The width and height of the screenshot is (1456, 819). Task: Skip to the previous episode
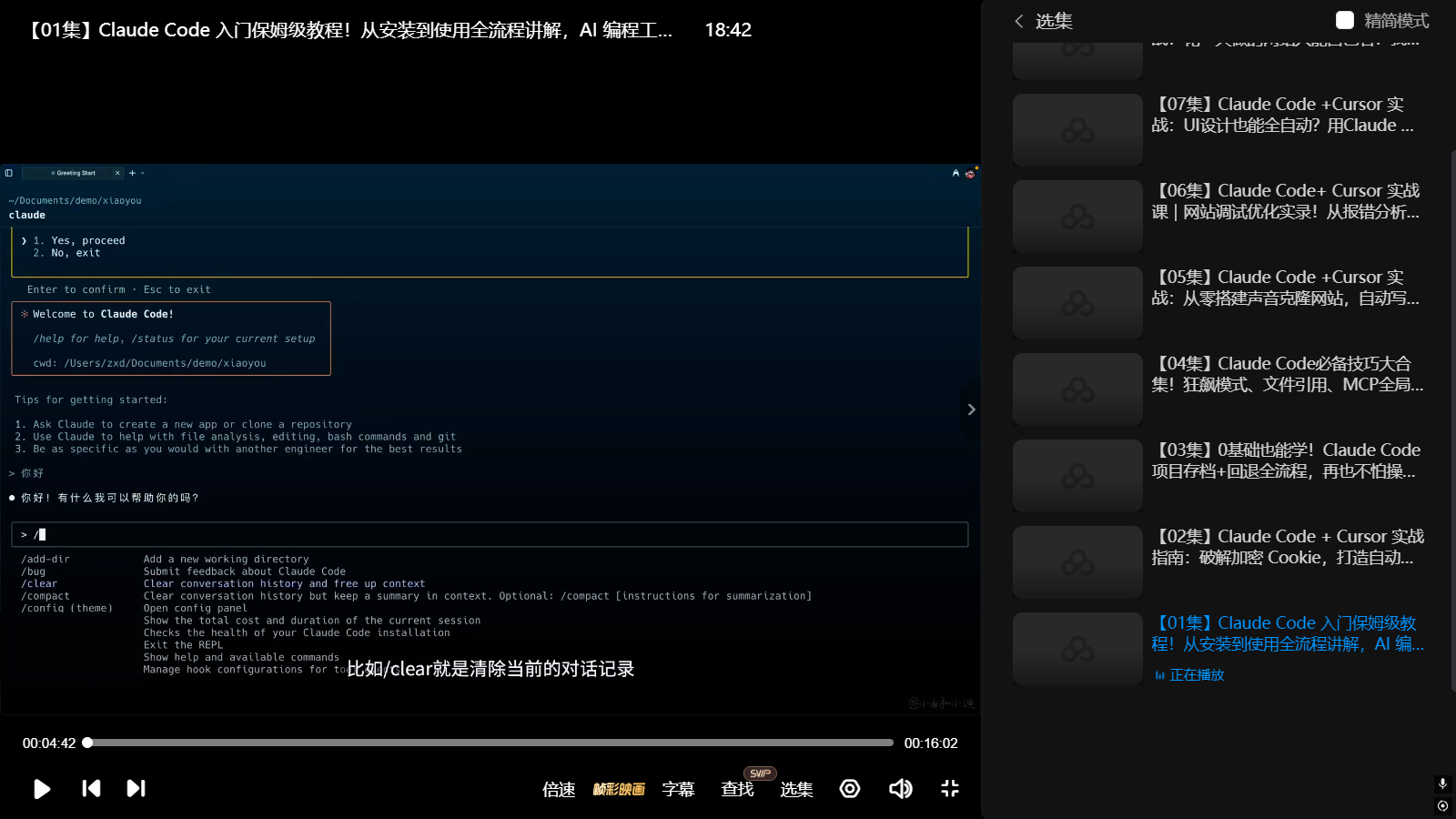point(91,788)
